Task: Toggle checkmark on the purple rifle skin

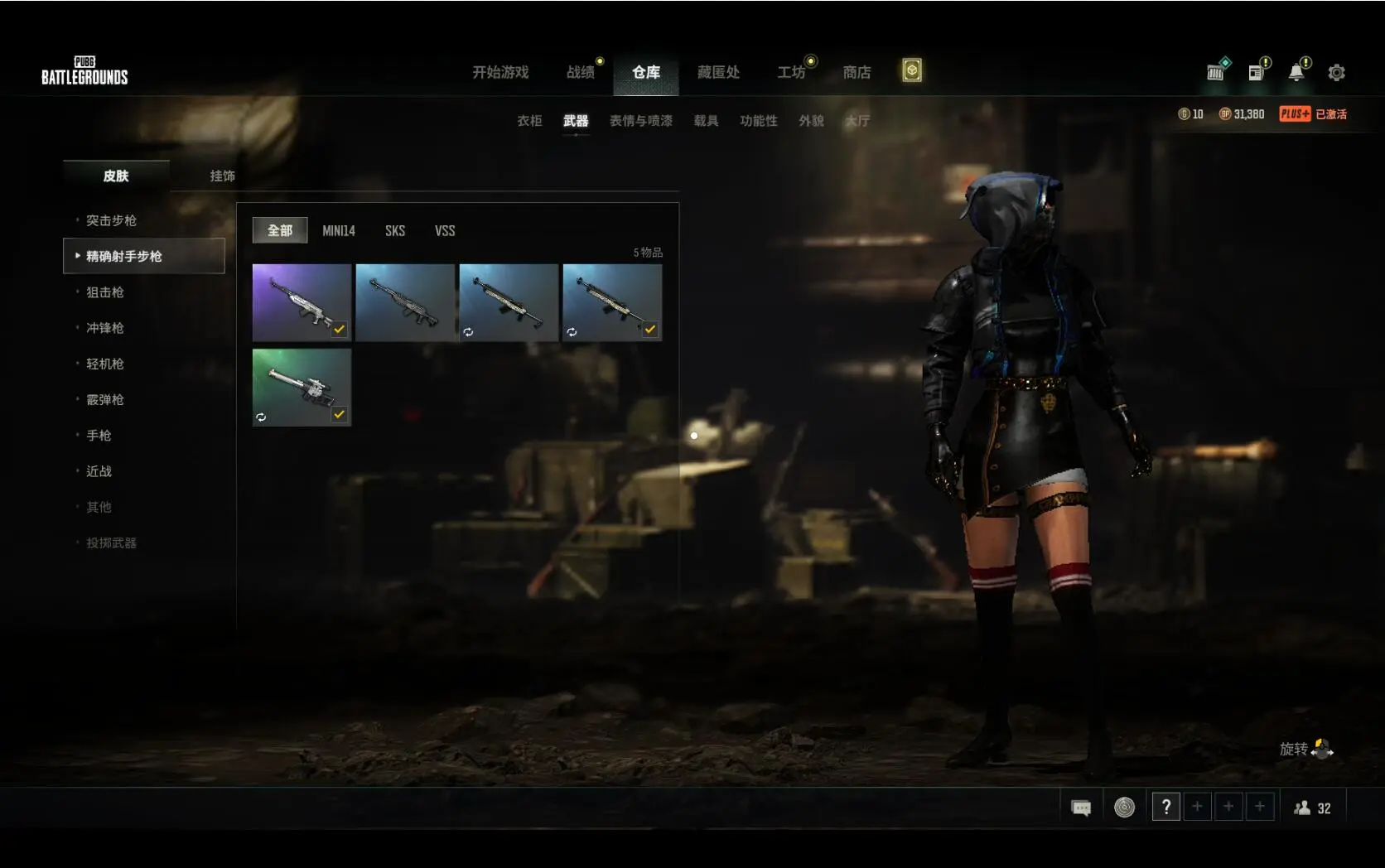Action: click(339, 329)
